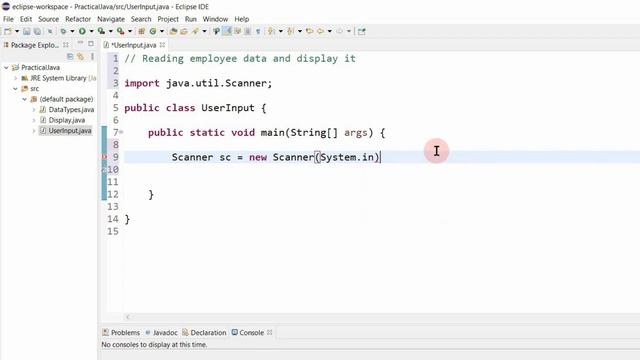Collapse the (default package) node

pos(24,99)
